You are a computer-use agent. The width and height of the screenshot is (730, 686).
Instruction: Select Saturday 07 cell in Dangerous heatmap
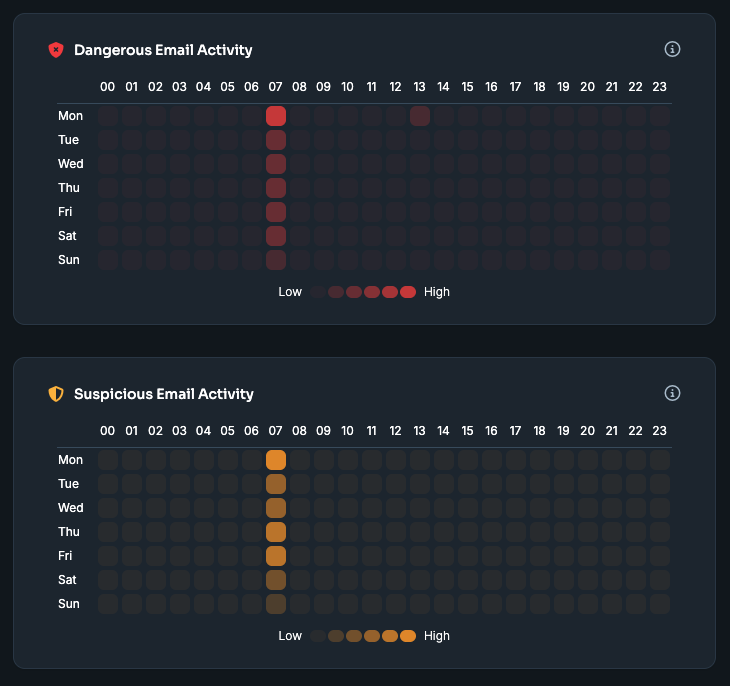276,236
